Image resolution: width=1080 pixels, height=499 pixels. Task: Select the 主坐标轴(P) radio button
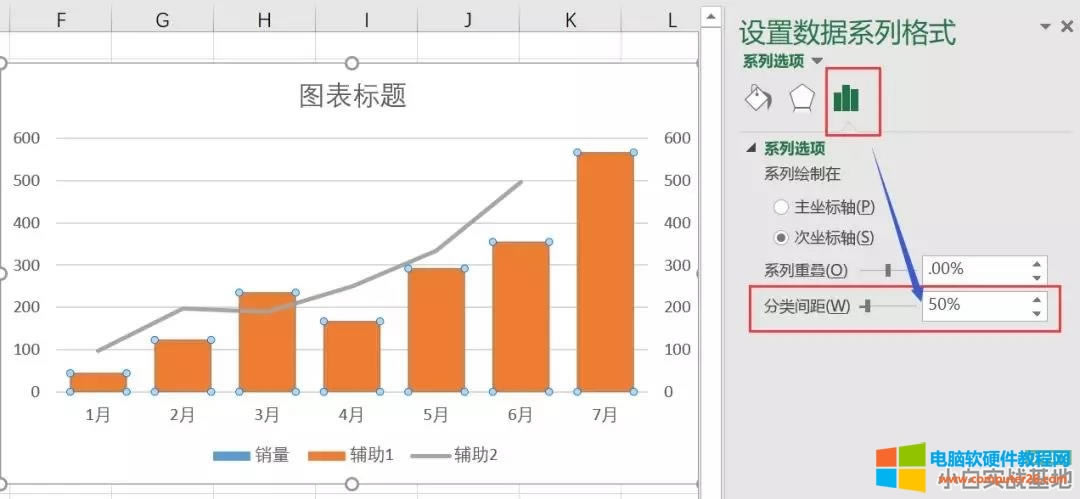780,206
